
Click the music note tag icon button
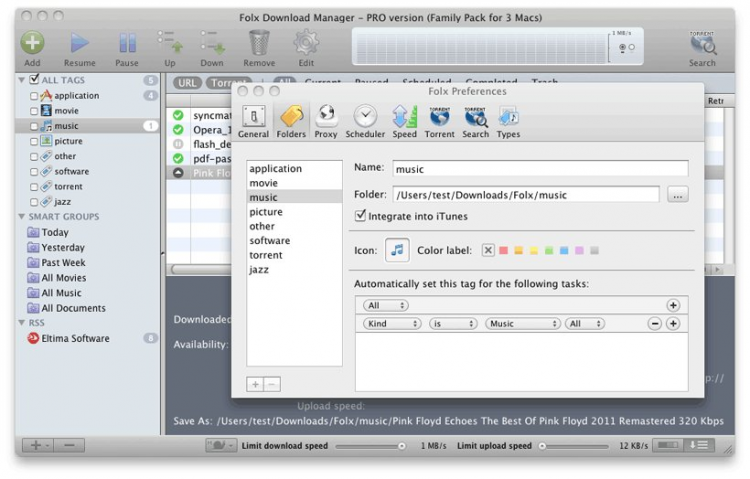397,250
